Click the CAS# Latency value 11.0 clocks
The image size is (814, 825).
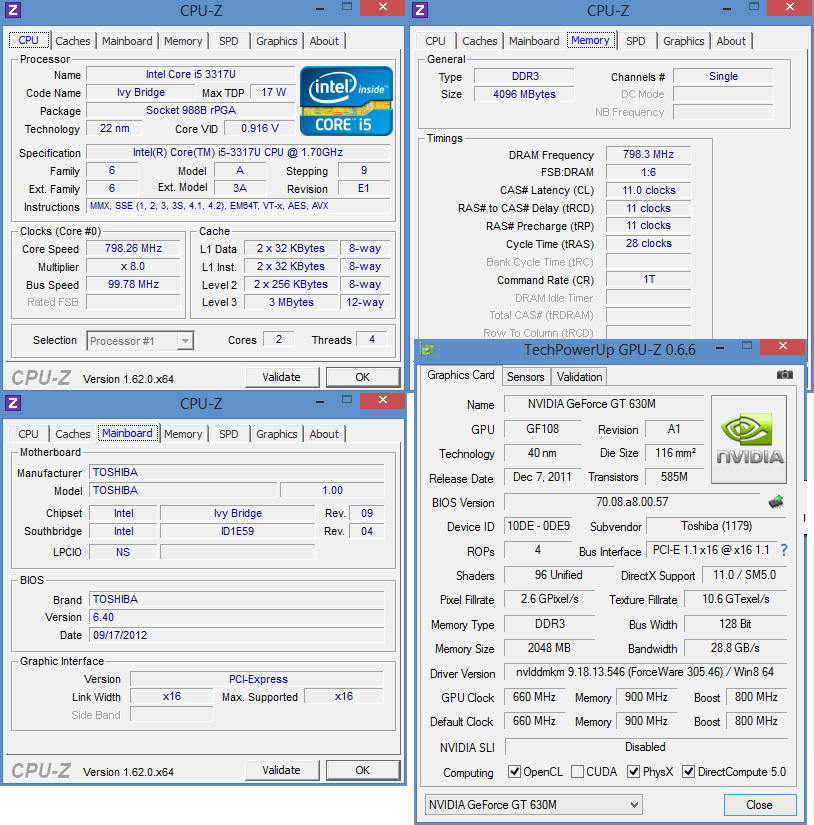(x=648, y=190)
